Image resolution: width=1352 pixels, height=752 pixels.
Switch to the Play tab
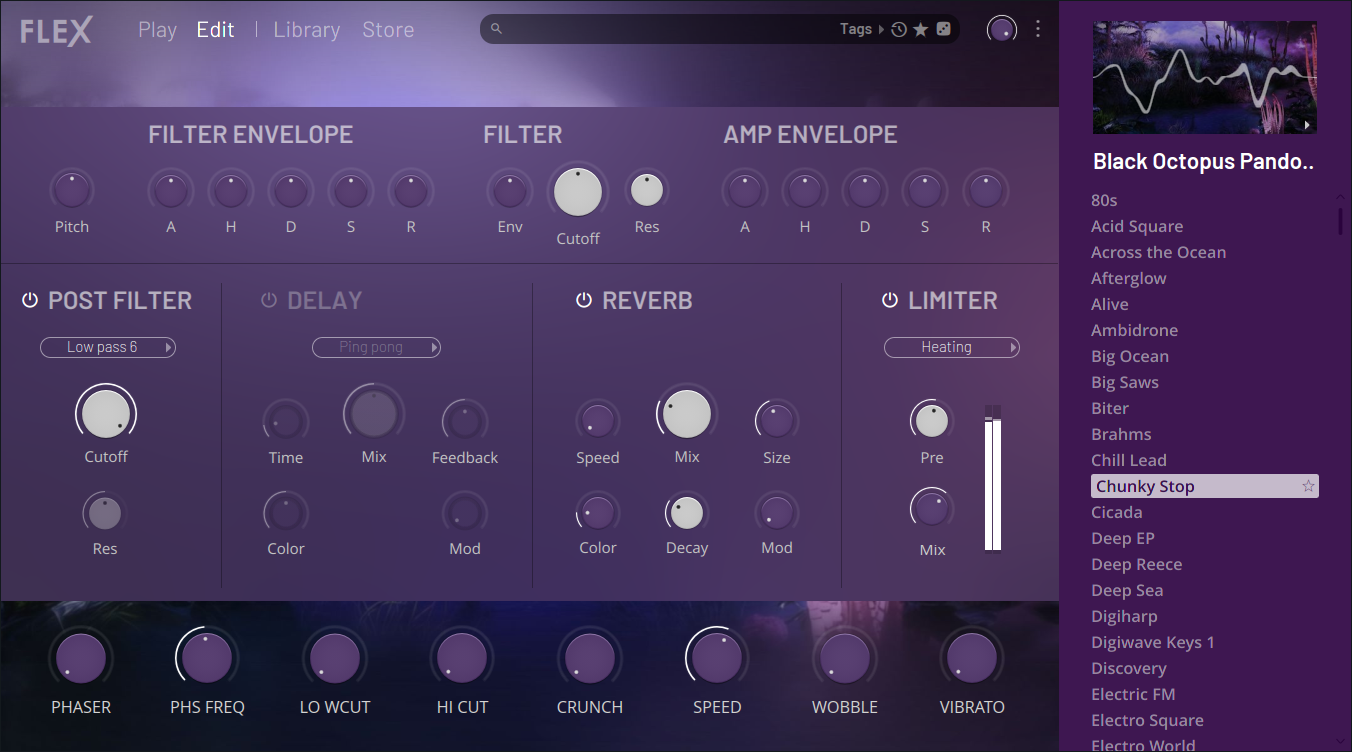click(157, 30)
